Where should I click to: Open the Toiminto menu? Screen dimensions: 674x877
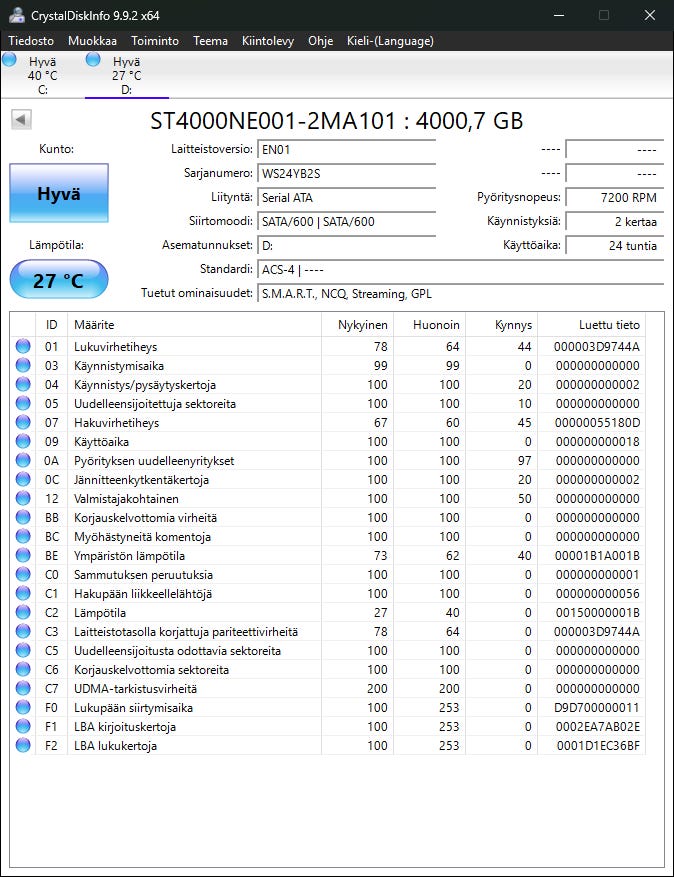pyautogui.click(x=155, y=41)
